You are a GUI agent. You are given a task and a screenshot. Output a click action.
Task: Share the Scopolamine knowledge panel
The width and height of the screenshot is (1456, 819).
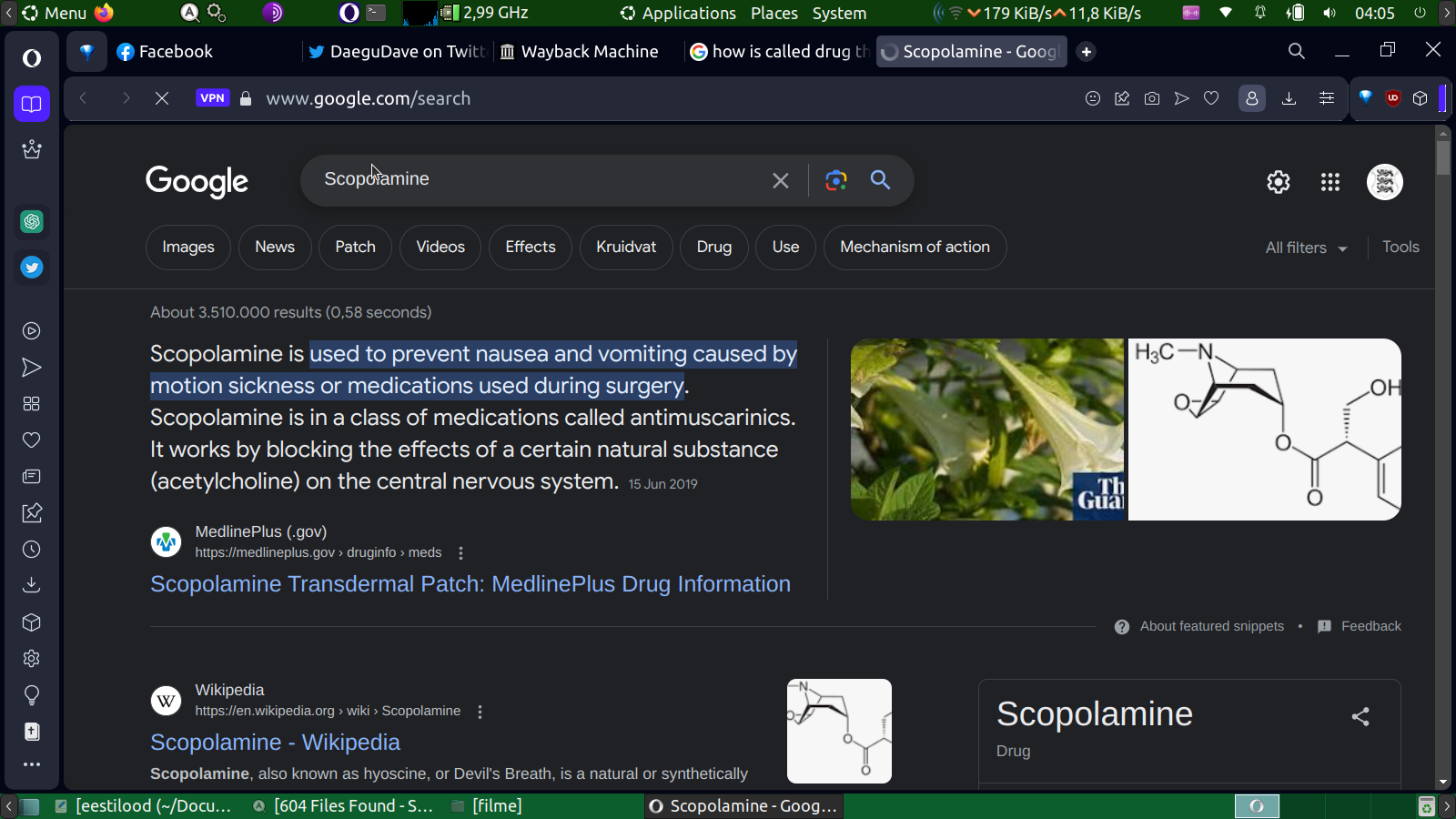pos(1360,717)
